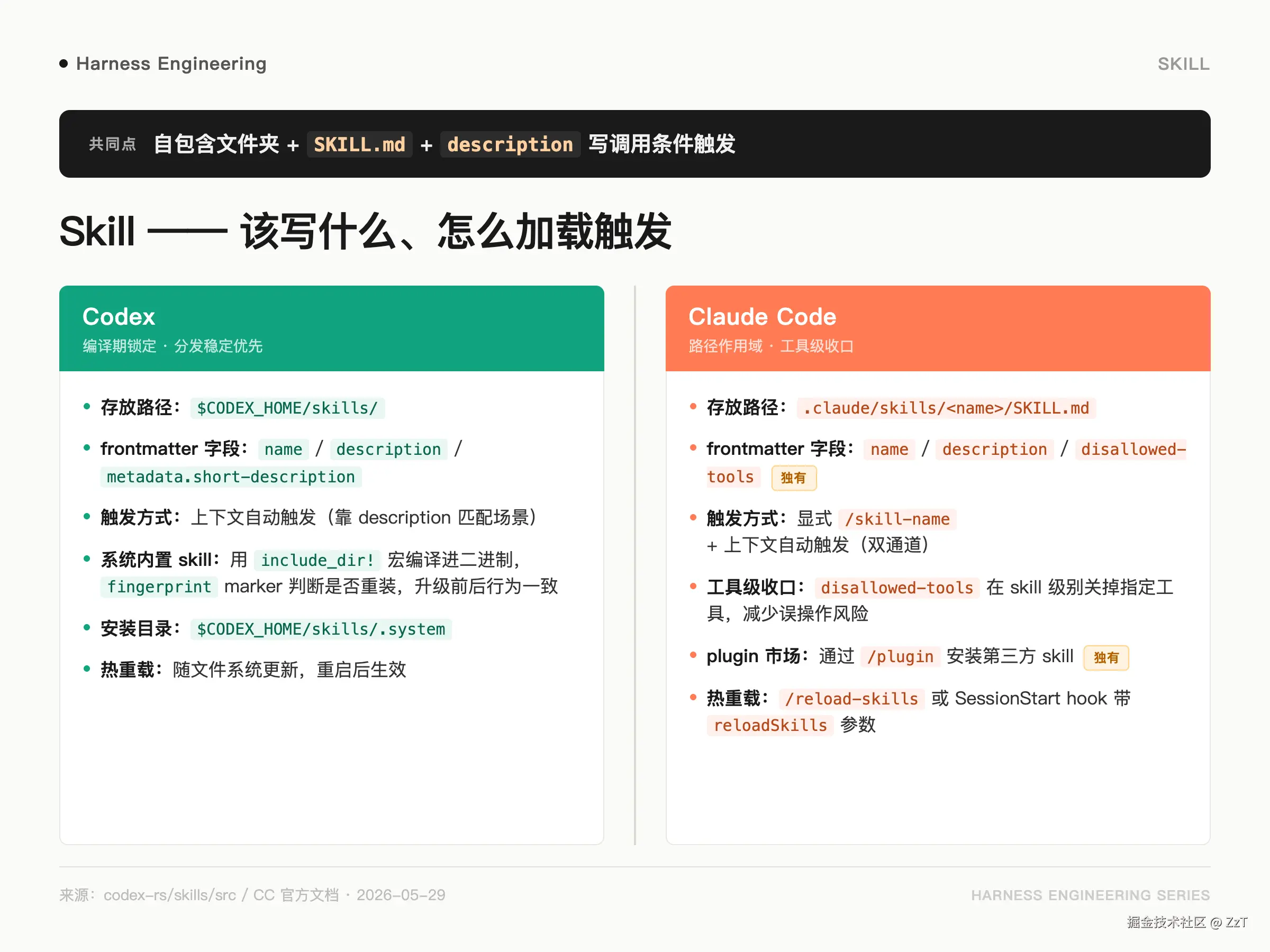The height and width of the screenshot is (952, 1270).
Task: Click the '$CODEX_HOME/skills/' path chip
Action: point(288,408)
